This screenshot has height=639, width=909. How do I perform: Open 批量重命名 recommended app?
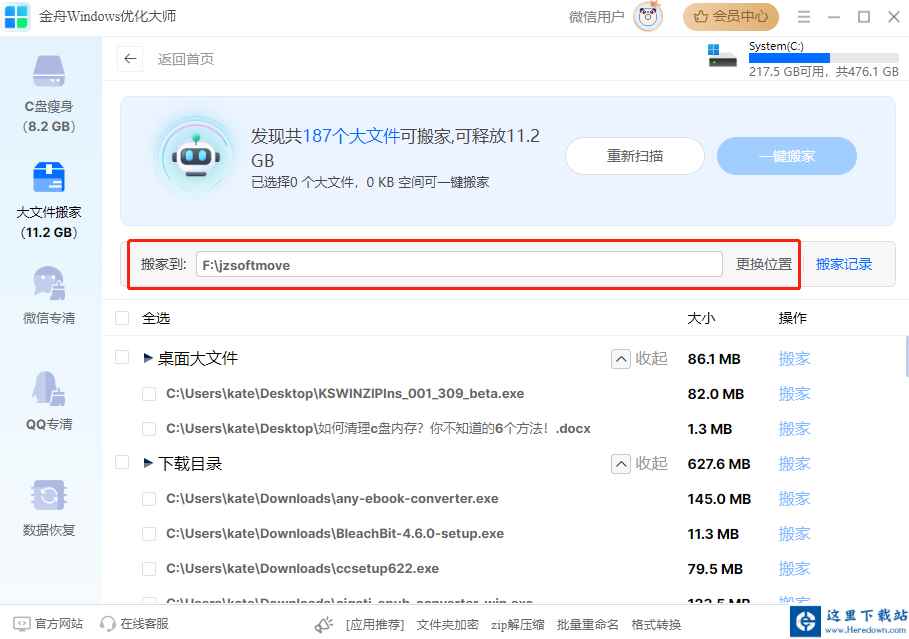pos(587,625)
